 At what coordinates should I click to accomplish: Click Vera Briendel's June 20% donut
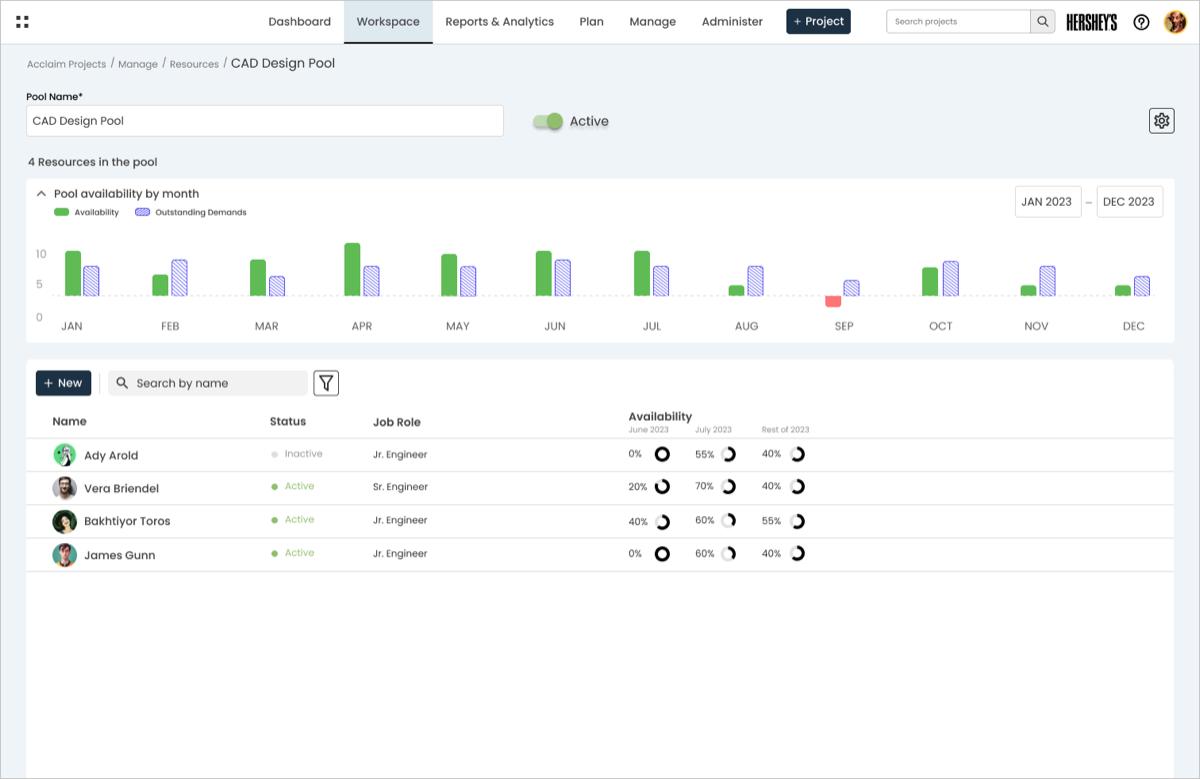coord(662,487)
